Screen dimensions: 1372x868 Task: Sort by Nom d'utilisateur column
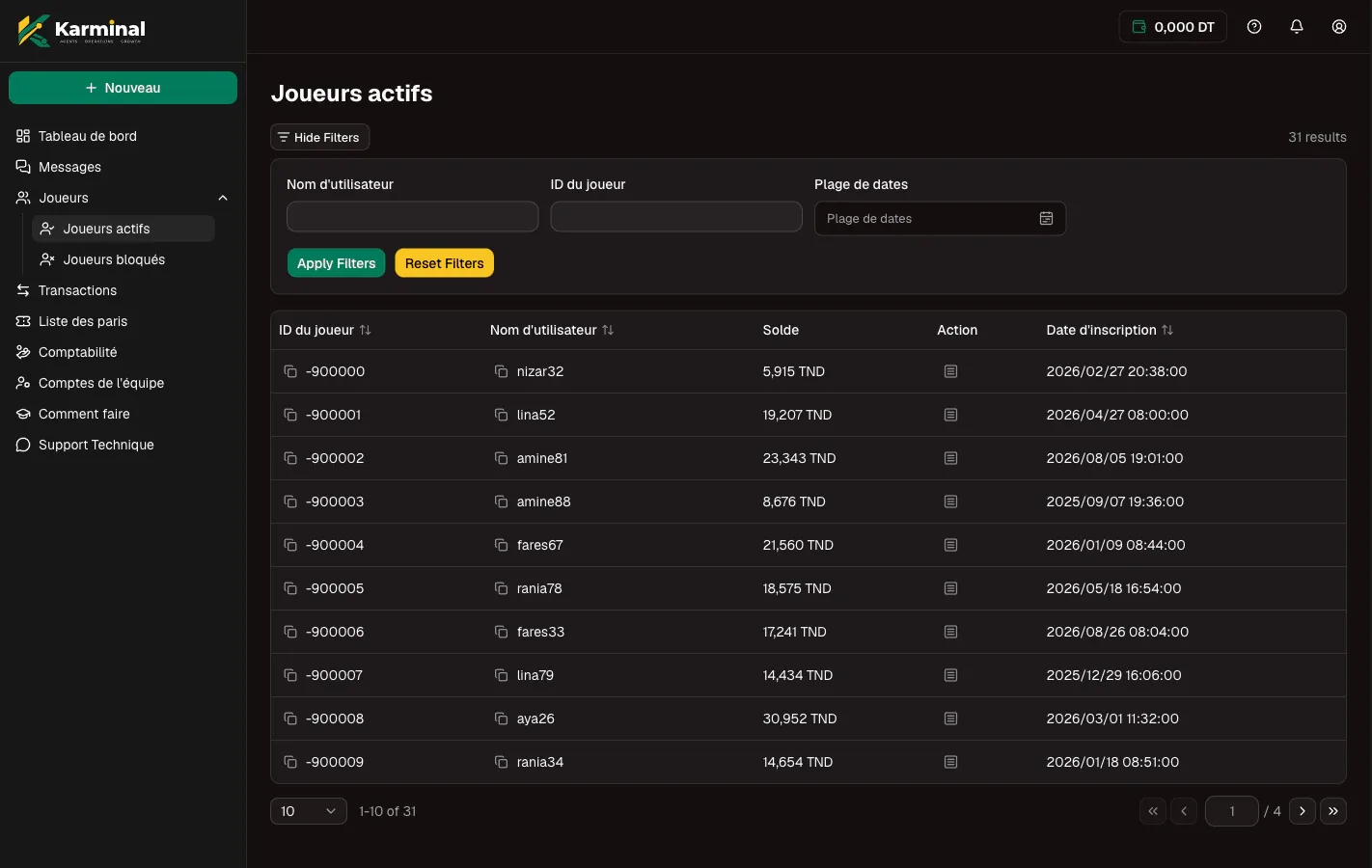(x=552, y=330)
